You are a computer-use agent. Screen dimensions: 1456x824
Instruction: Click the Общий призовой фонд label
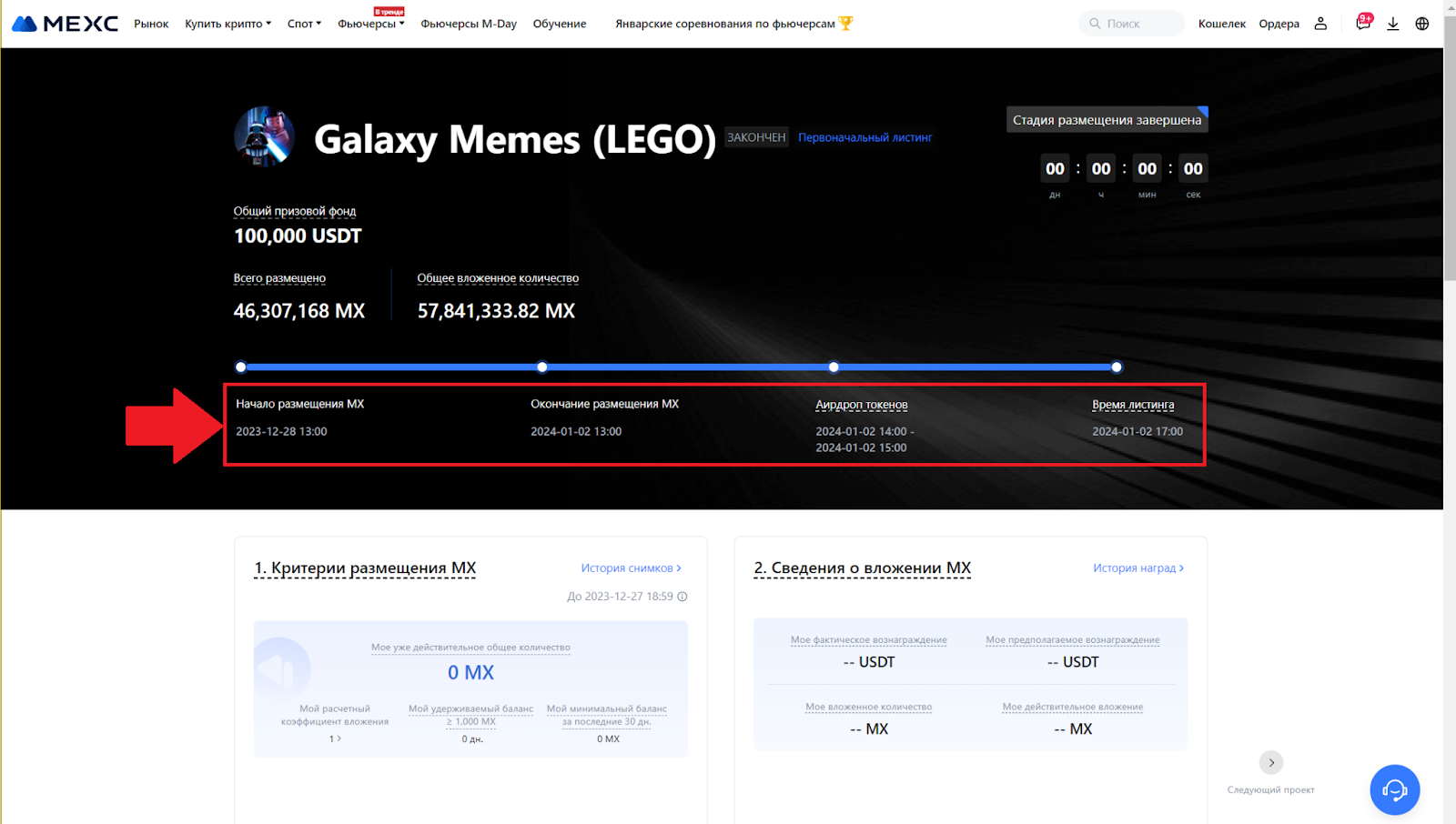point(295,211)
